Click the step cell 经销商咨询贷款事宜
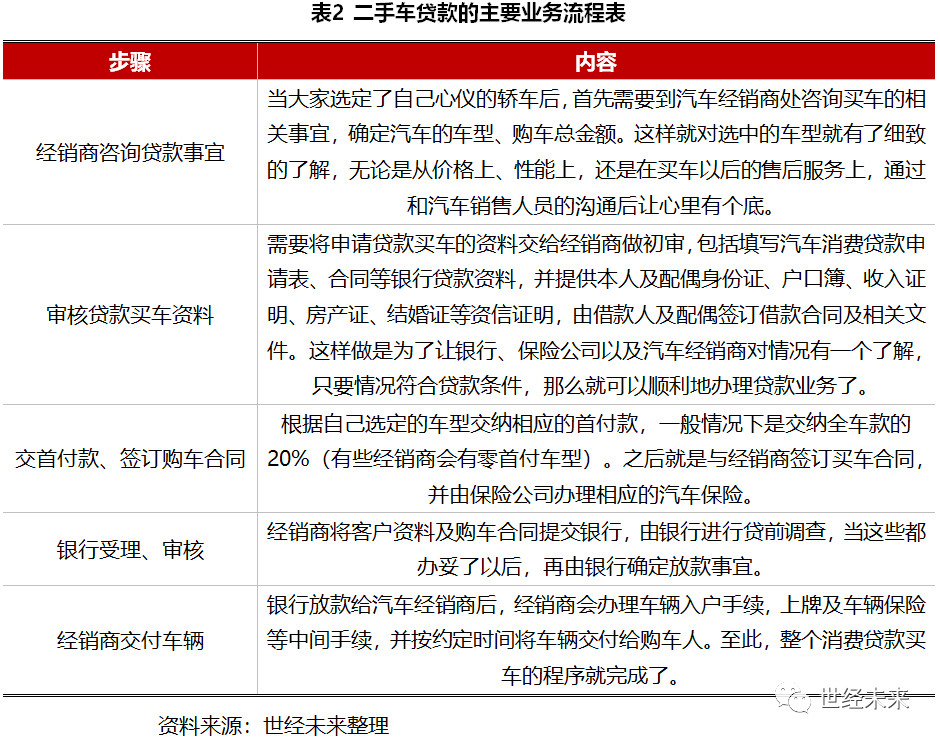This screenshot has height=740, width=940. coord(130,153)
